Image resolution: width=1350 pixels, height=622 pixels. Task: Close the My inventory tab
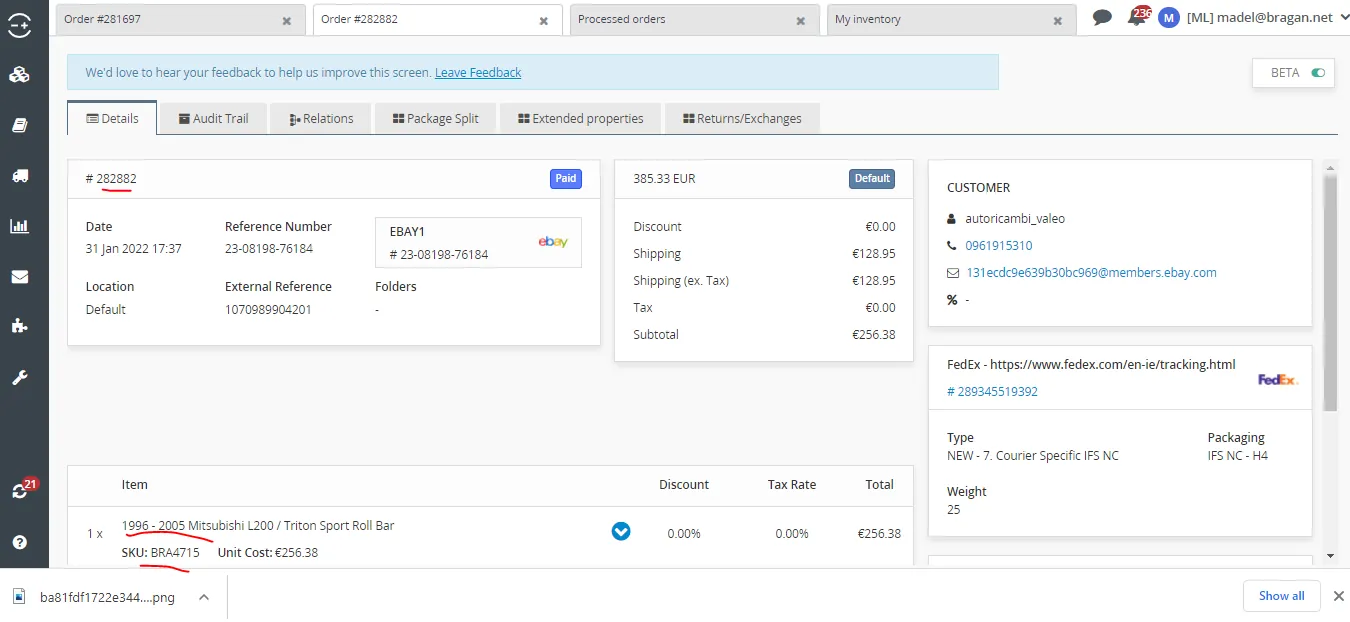pos(1058,20)
